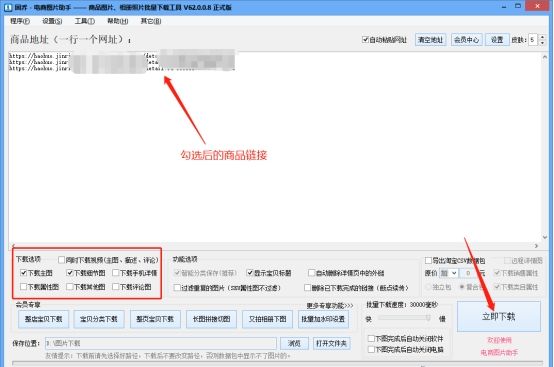Open 长图拼接切图 tool
Image resolution: width=554 pixels, height=367 pixels.
(x=211, y=319)
